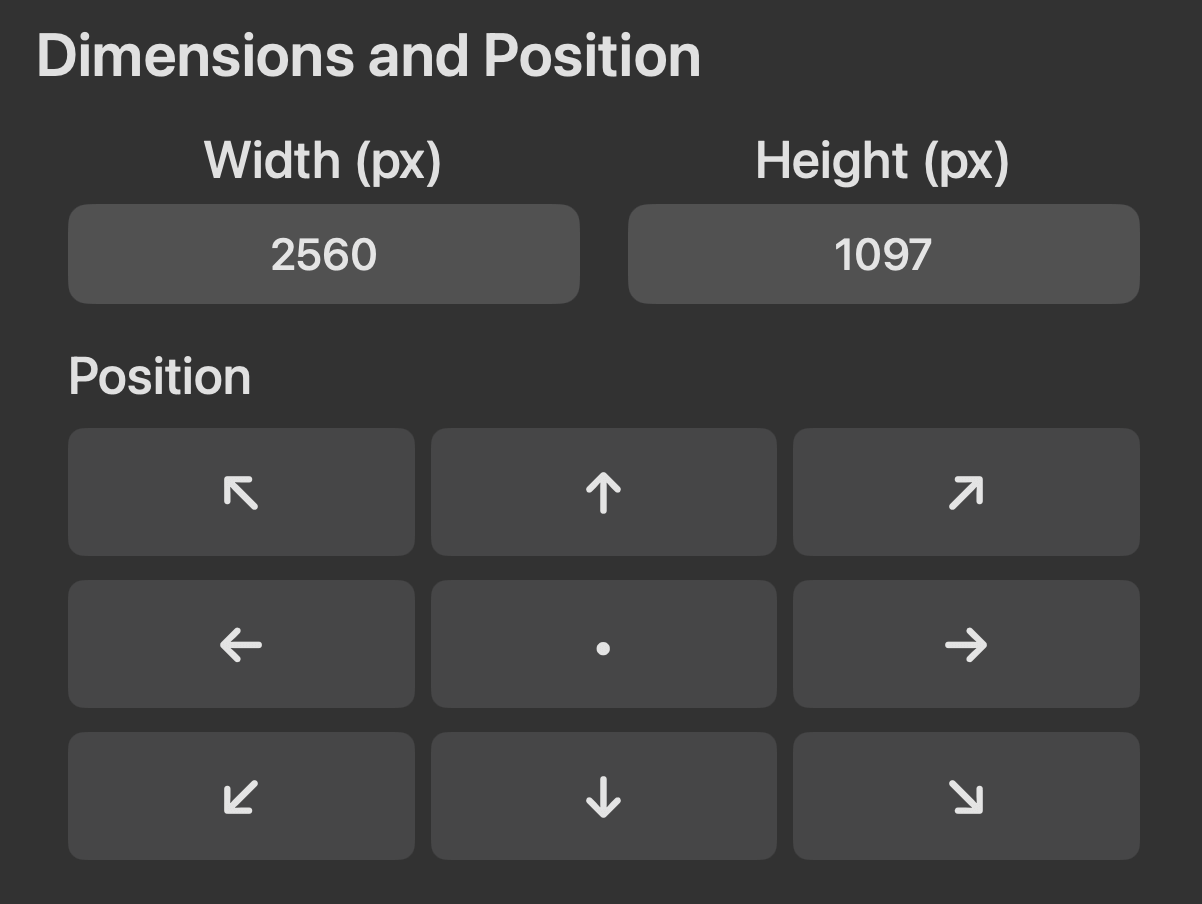
Task: Click the center dot position button
Action: (603, 644)
